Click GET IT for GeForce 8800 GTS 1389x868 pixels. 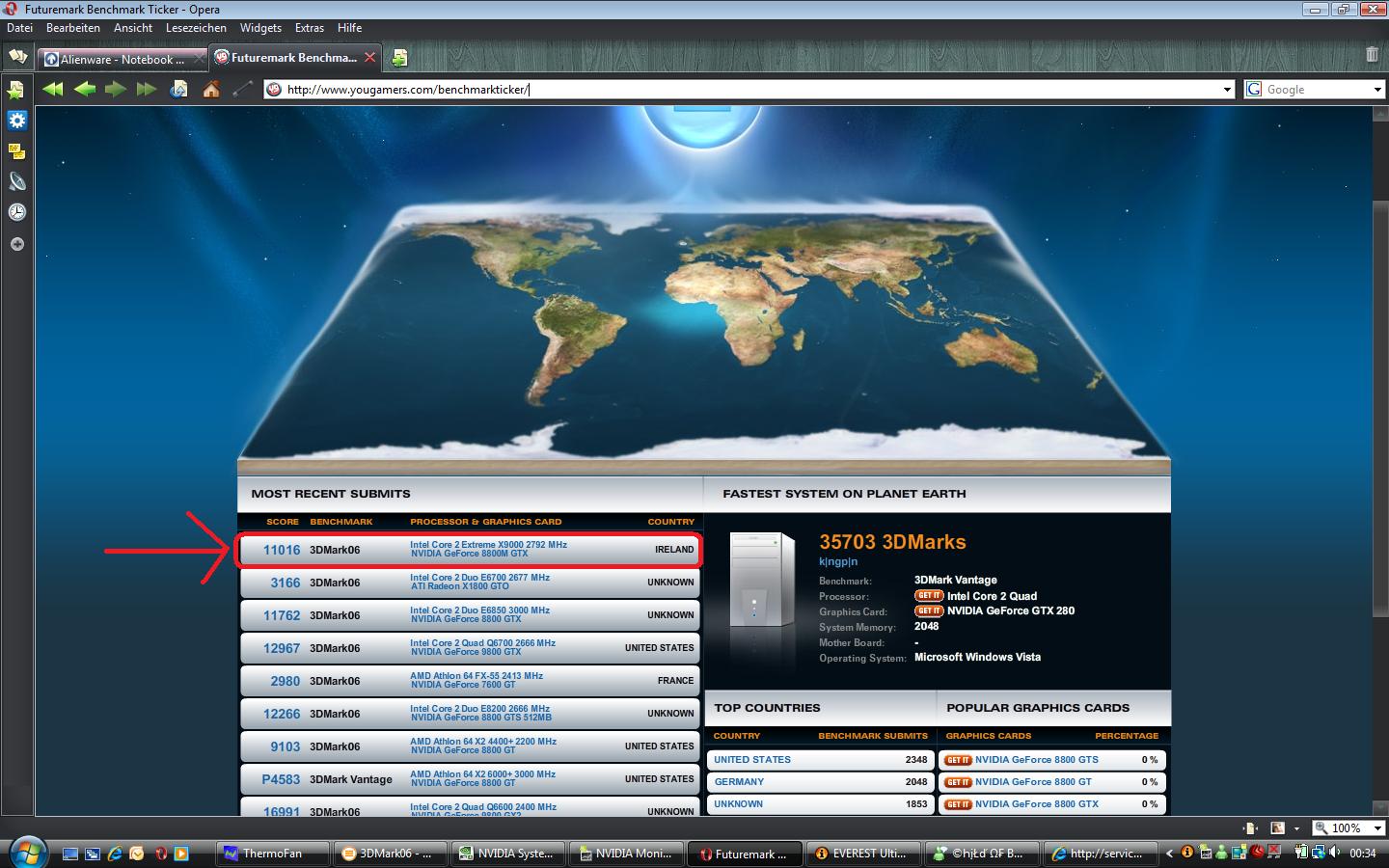pos(958,760)
